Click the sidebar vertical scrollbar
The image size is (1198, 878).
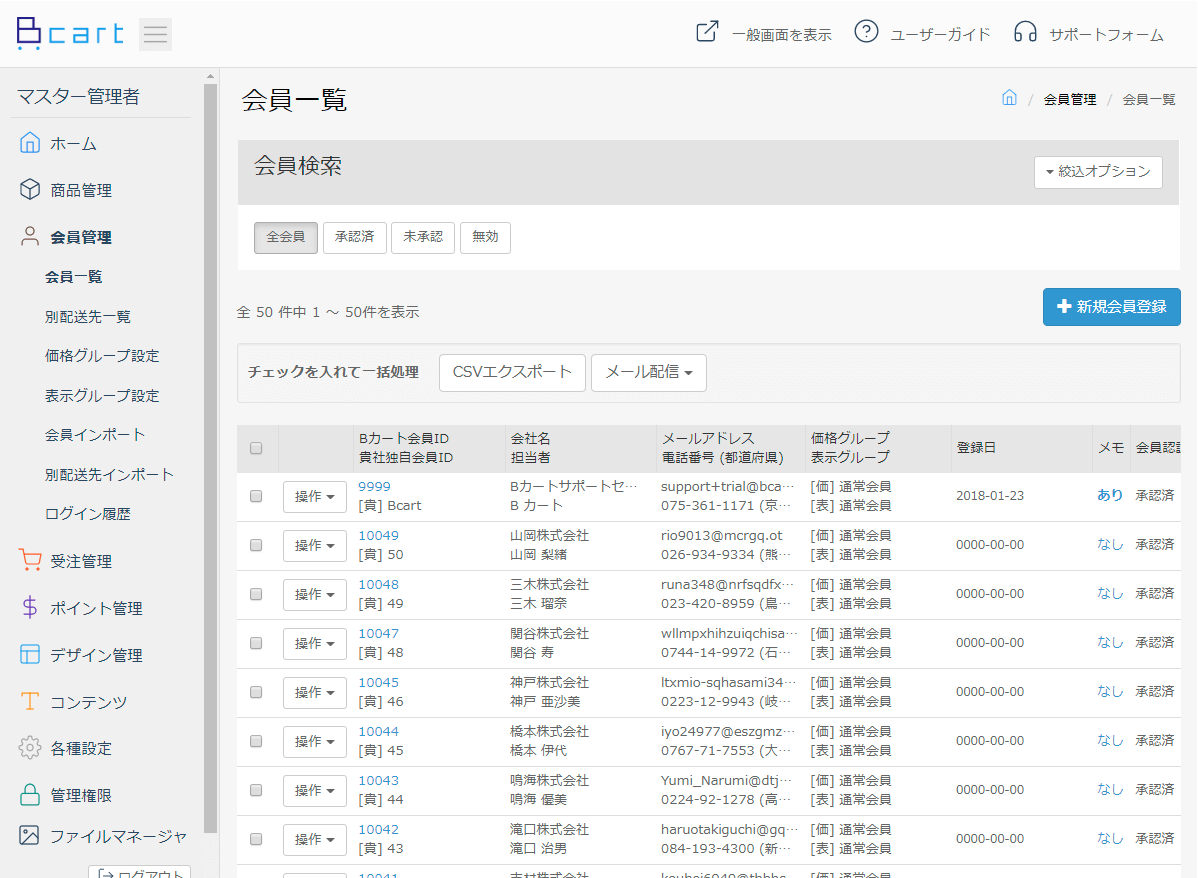(210, 450)
